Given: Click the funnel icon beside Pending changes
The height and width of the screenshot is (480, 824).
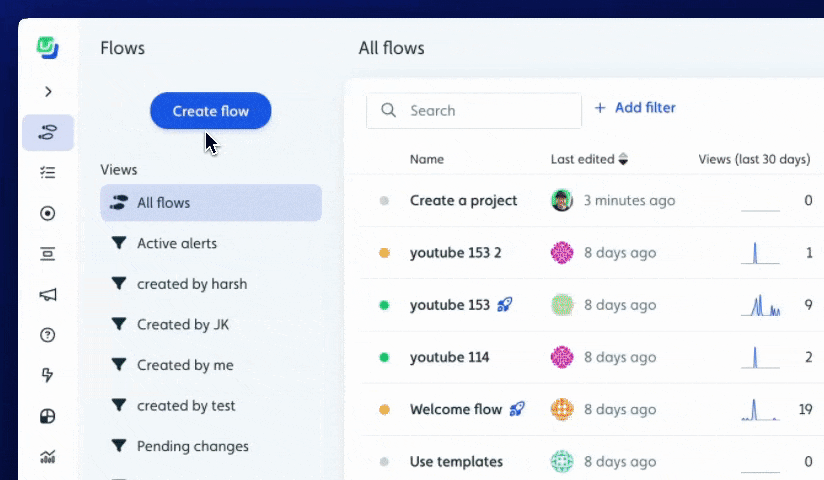Looking at the screenshot, I should click(119, 446).
